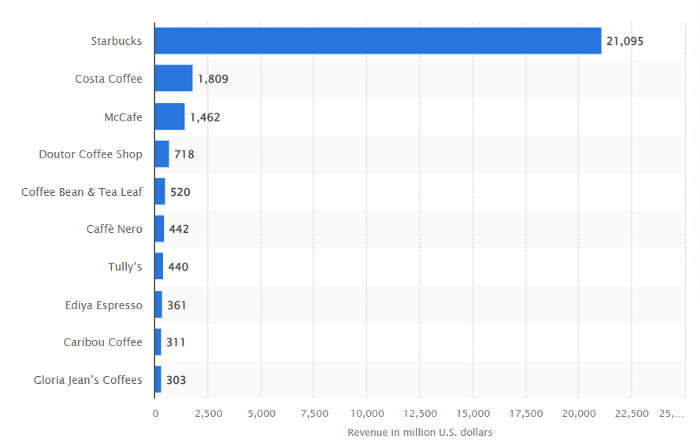Click the 15,000 axis tick label
Image resolution: width=700 pixels, height=442 pixels.
pos(473,414)
